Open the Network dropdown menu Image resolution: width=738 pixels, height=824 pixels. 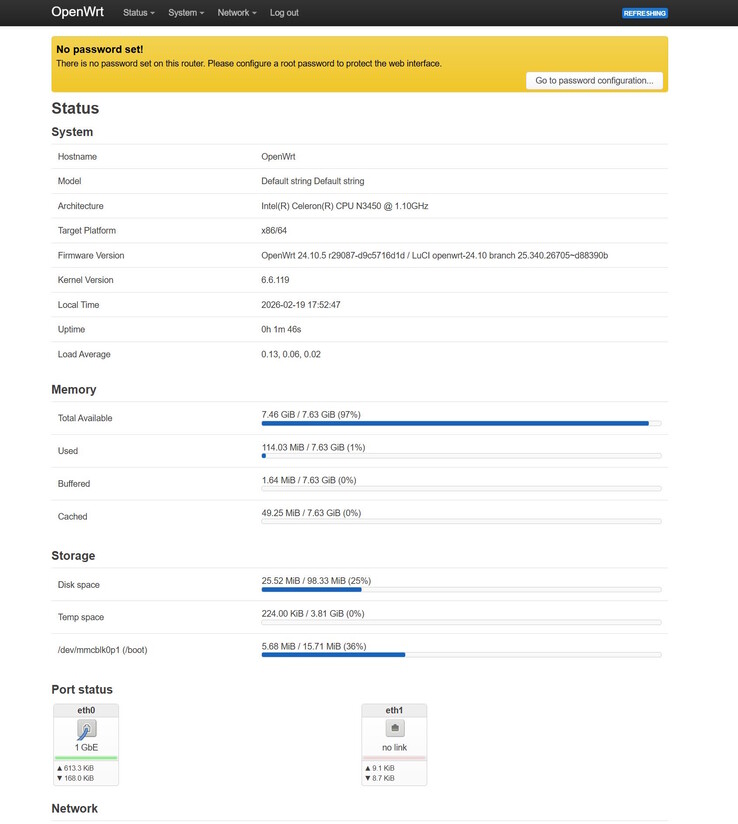[237, 13]
